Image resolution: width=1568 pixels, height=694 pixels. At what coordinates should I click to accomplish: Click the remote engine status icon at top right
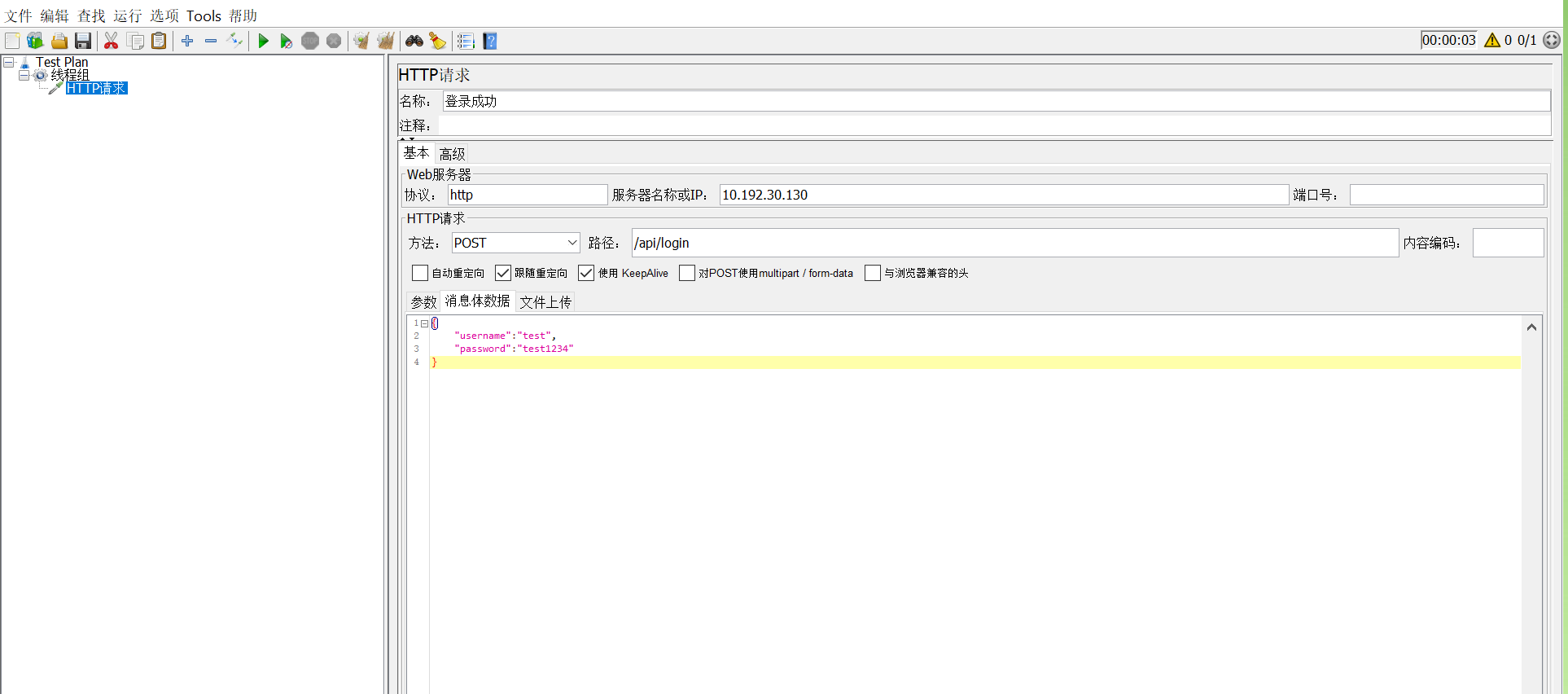pyautogui.click(x=1552, y=40)
